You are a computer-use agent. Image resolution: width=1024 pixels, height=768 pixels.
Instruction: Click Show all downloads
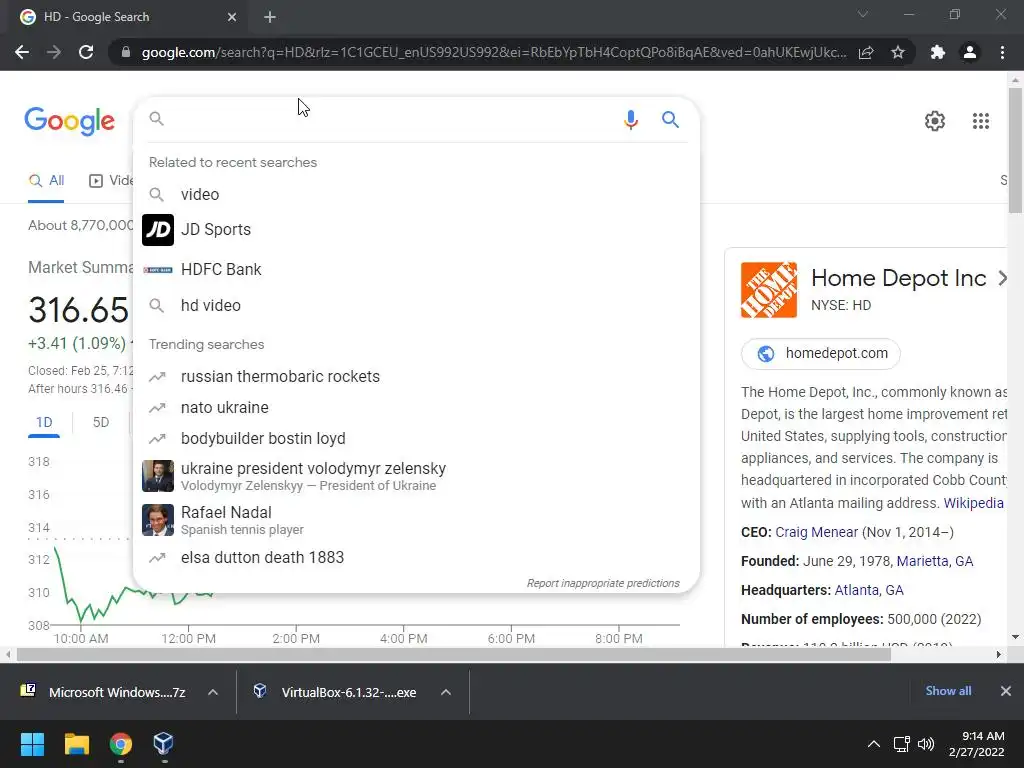click(948, 691)
